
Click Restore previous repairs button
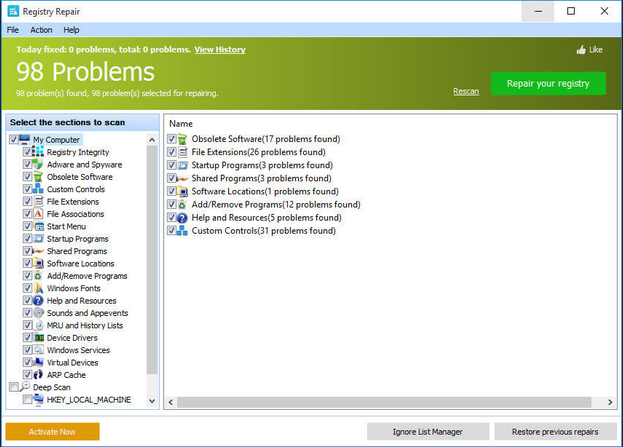pos(555,432)
